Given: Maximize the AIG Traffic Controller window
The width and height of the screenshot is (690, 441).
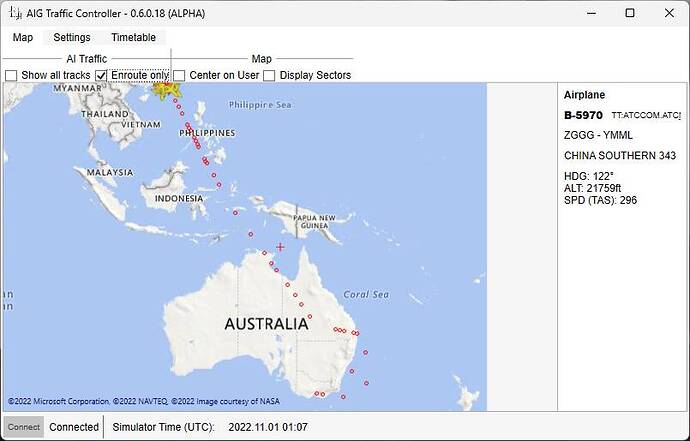Looking at the screenshot, I should pyautogui.click(x=630, y=13).
